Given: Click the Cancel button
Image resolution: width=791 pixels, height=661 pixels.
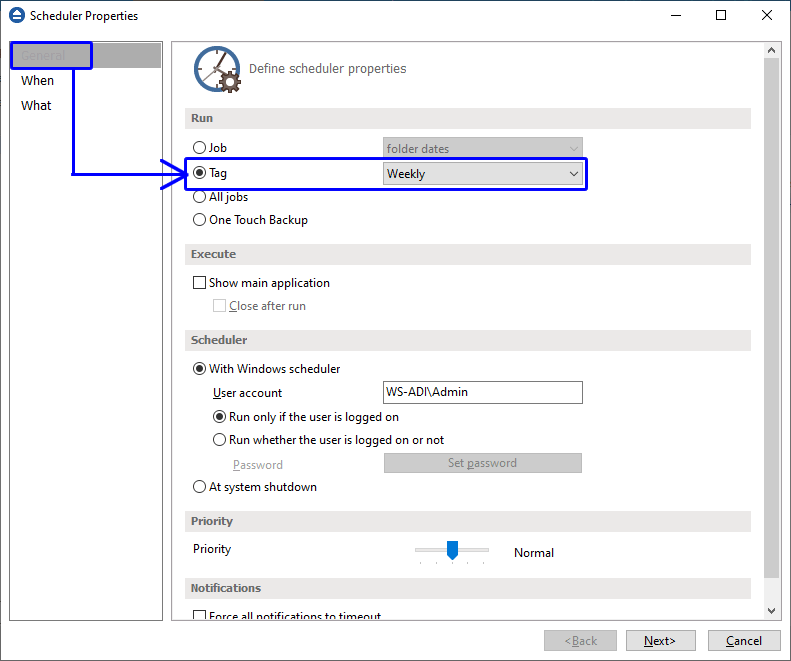Looking at the screenshot, I should click(x=744, y=641).
